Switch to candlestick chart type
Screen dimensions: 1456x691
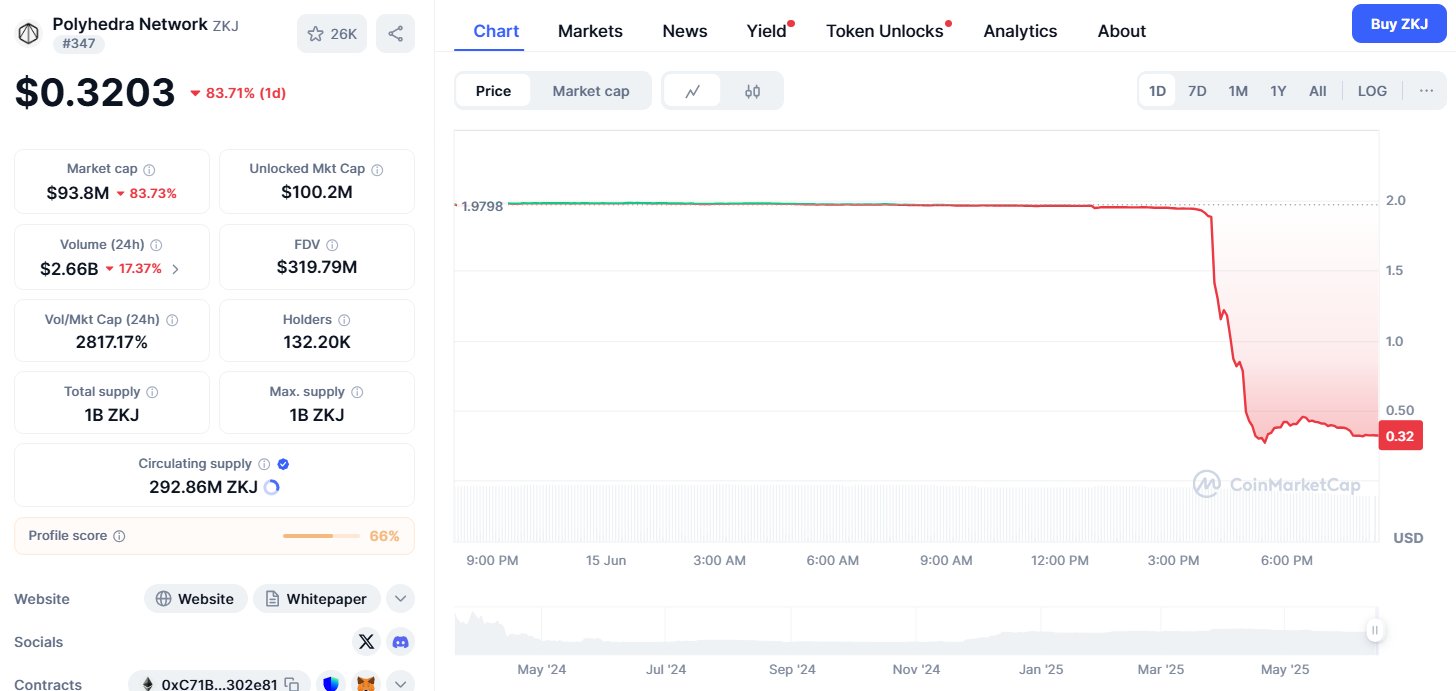[x=752, y=91]
